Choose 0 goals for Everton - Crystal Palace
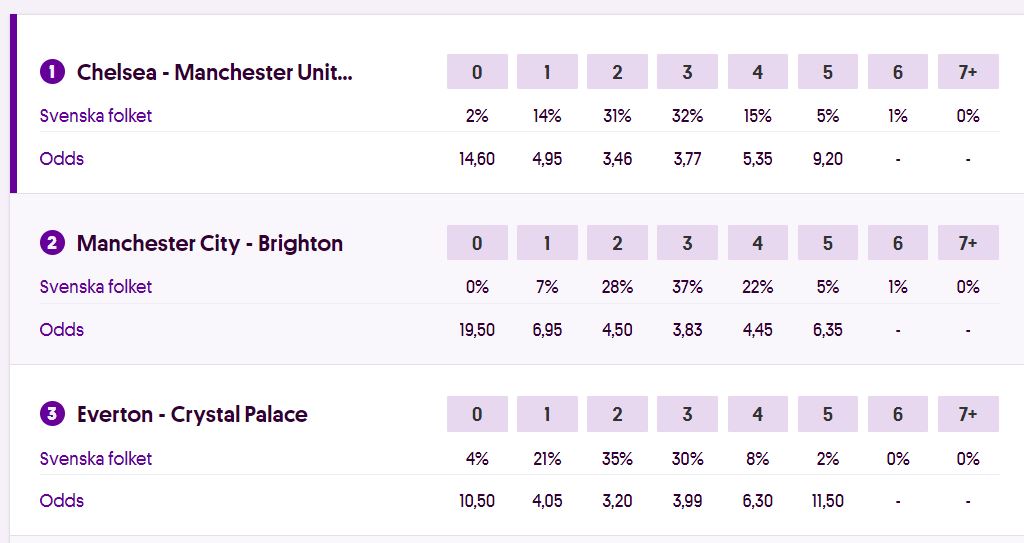1024x543 pixels. pos(477,414)
